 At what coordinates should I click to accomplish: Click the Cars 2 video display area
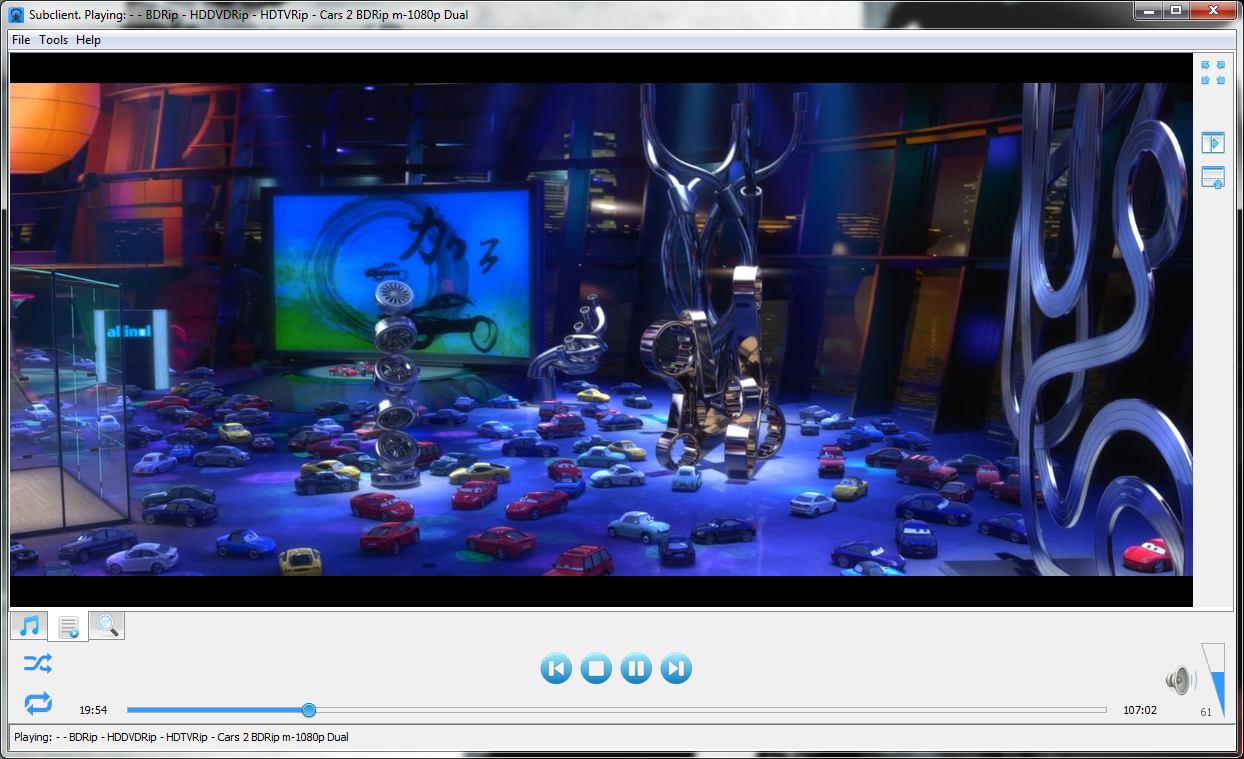pyautogui.click(x=600, y=330)
